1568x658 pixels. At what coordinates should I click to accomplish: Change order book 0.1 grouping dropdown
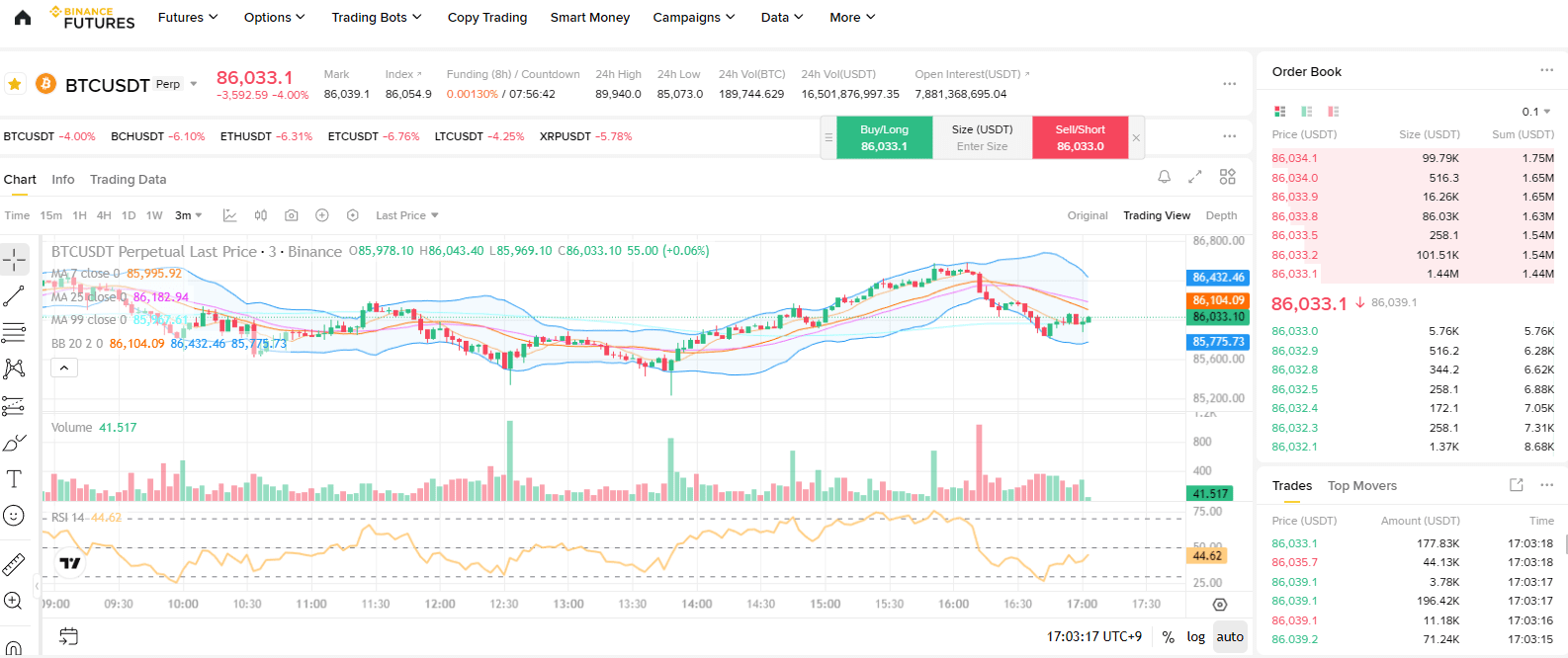coord(1536,112)
